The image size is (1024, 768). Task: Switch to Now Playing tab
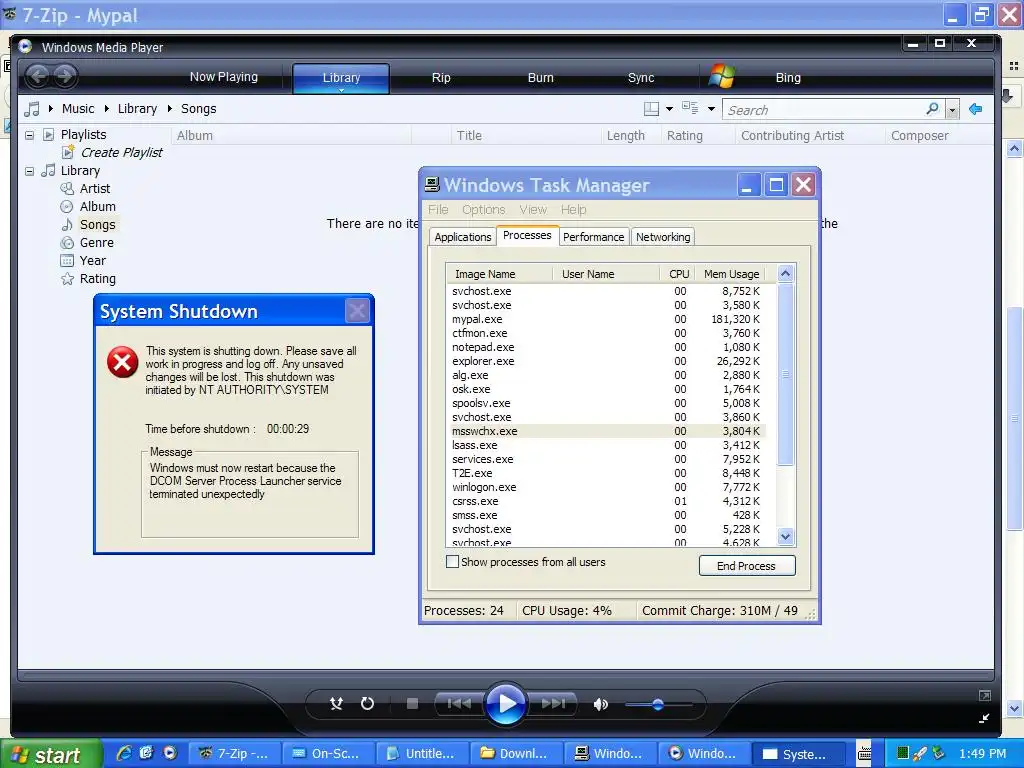223,77
